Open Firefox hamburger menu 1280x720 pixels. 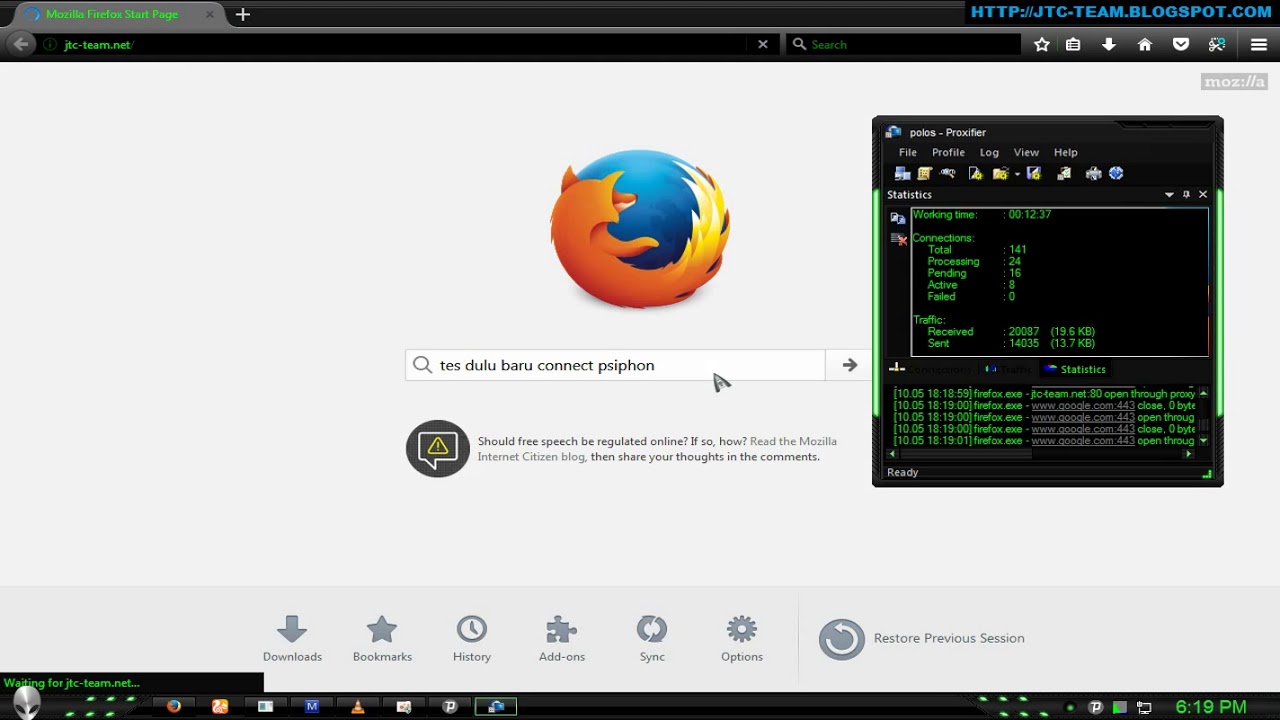tap(1259, 44)
